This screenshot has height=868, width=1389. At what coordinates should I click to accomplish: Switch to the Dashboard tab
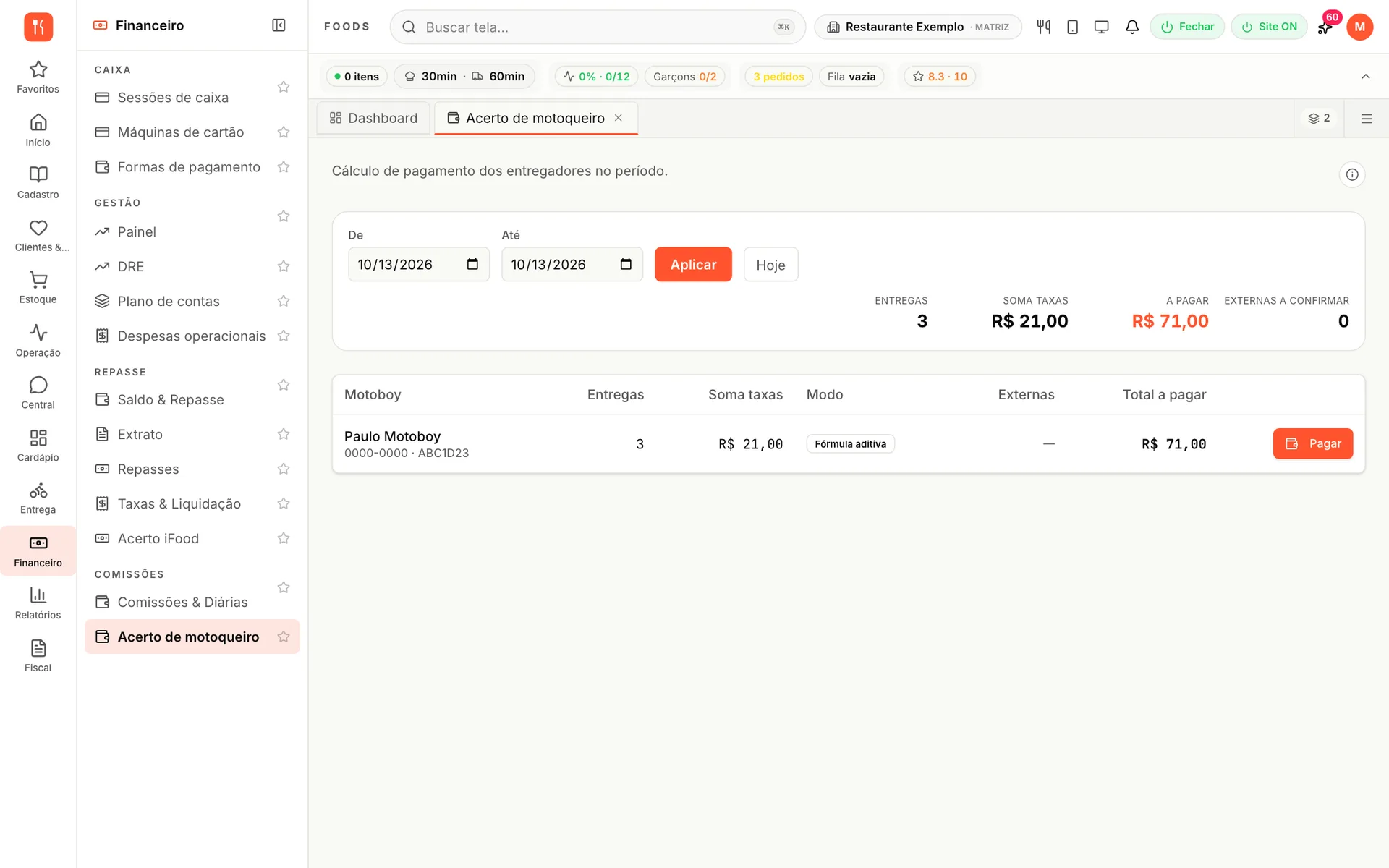click(x=373, y=118)
